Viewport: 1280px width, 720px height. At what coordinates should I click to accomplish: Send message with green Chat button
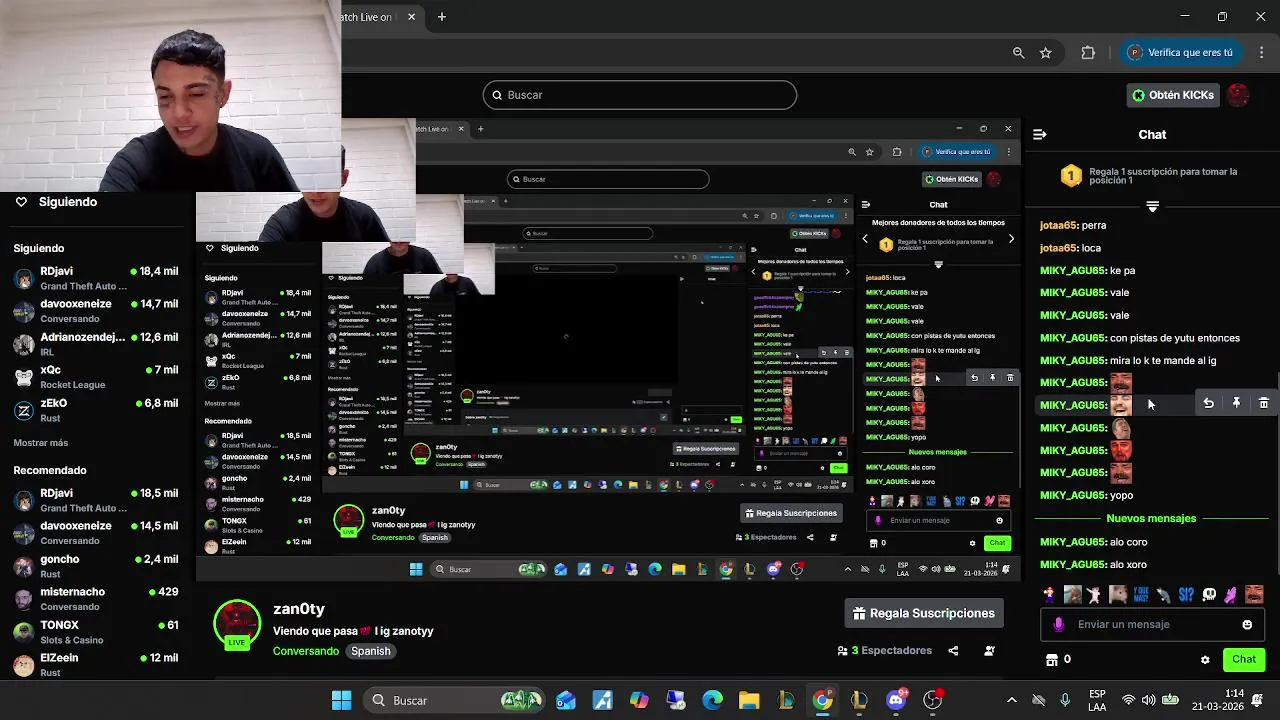1244,659
